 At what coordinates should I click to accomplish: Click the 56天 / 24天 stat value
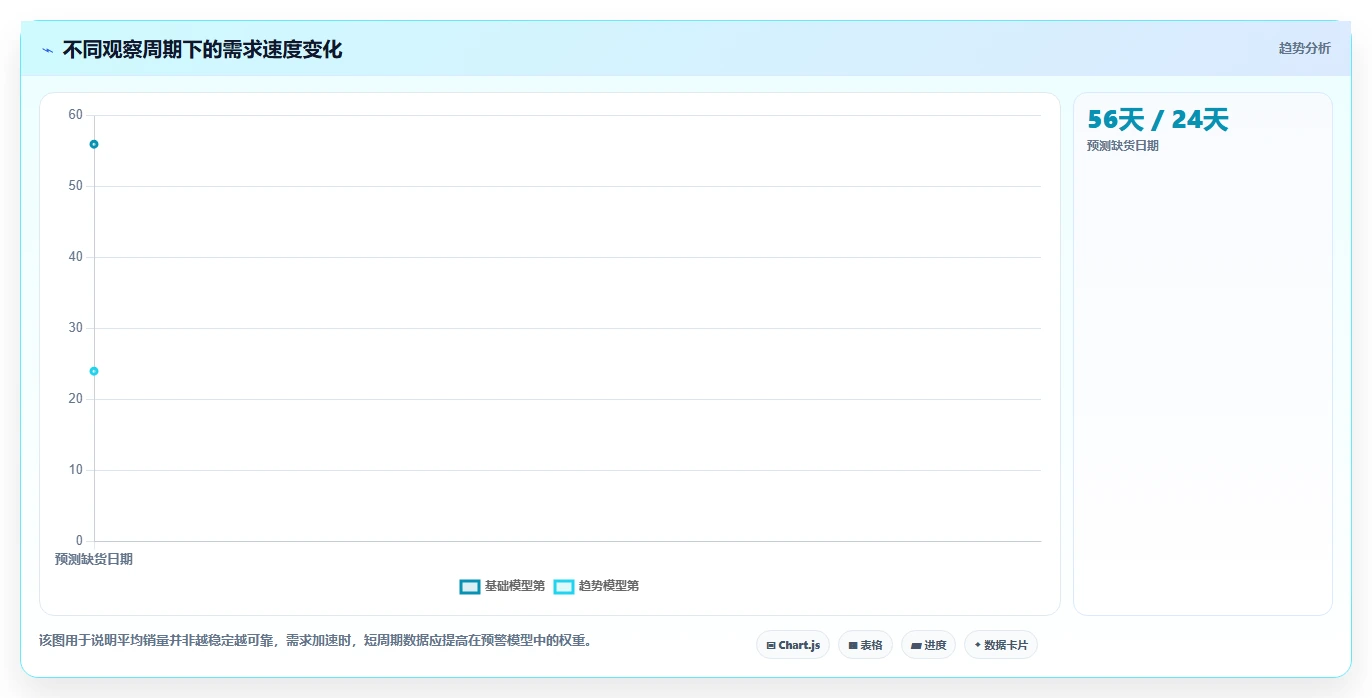click(1157, 120)
